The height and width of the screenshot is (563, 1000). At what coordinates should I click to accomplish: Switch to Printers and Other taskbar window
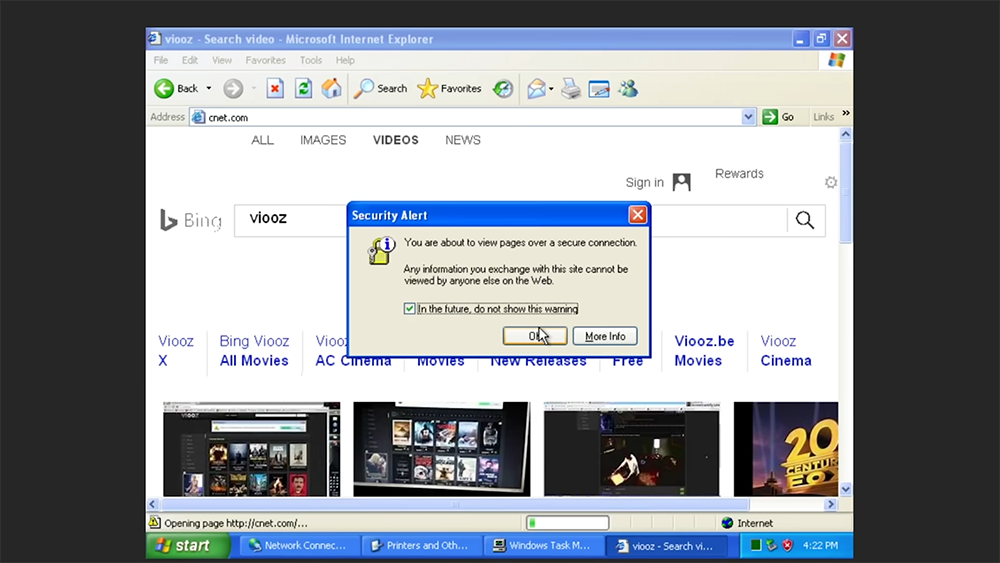point(421,545)
